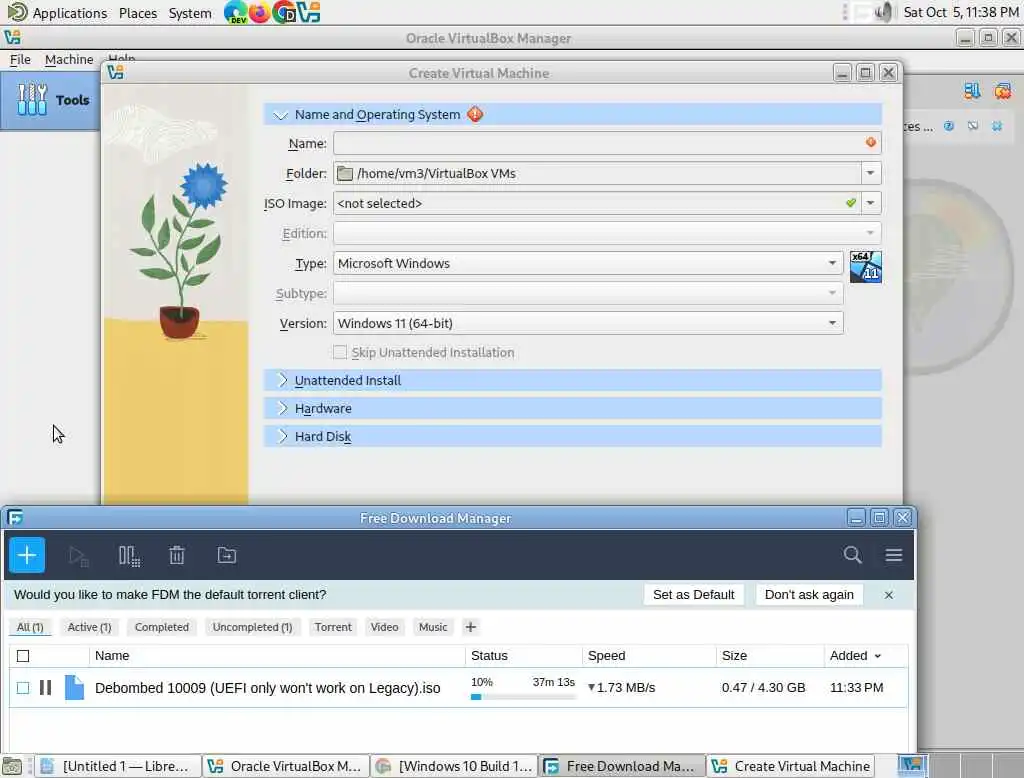1024x778 pixels.
Task: Select the Music filter tab
Action: point(433,627)
